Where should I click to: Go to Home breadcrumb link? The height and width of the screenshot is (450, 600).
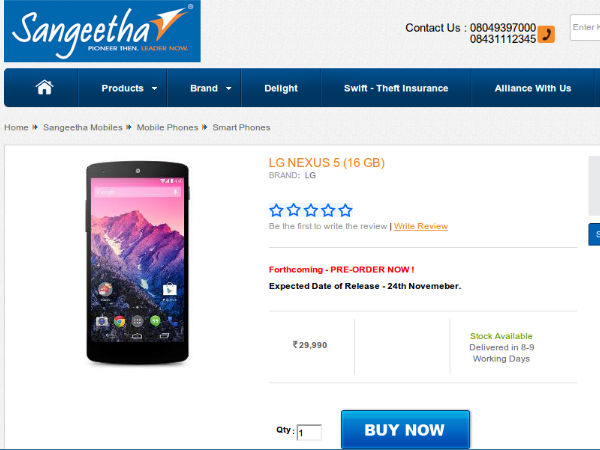tap(16, 128)
